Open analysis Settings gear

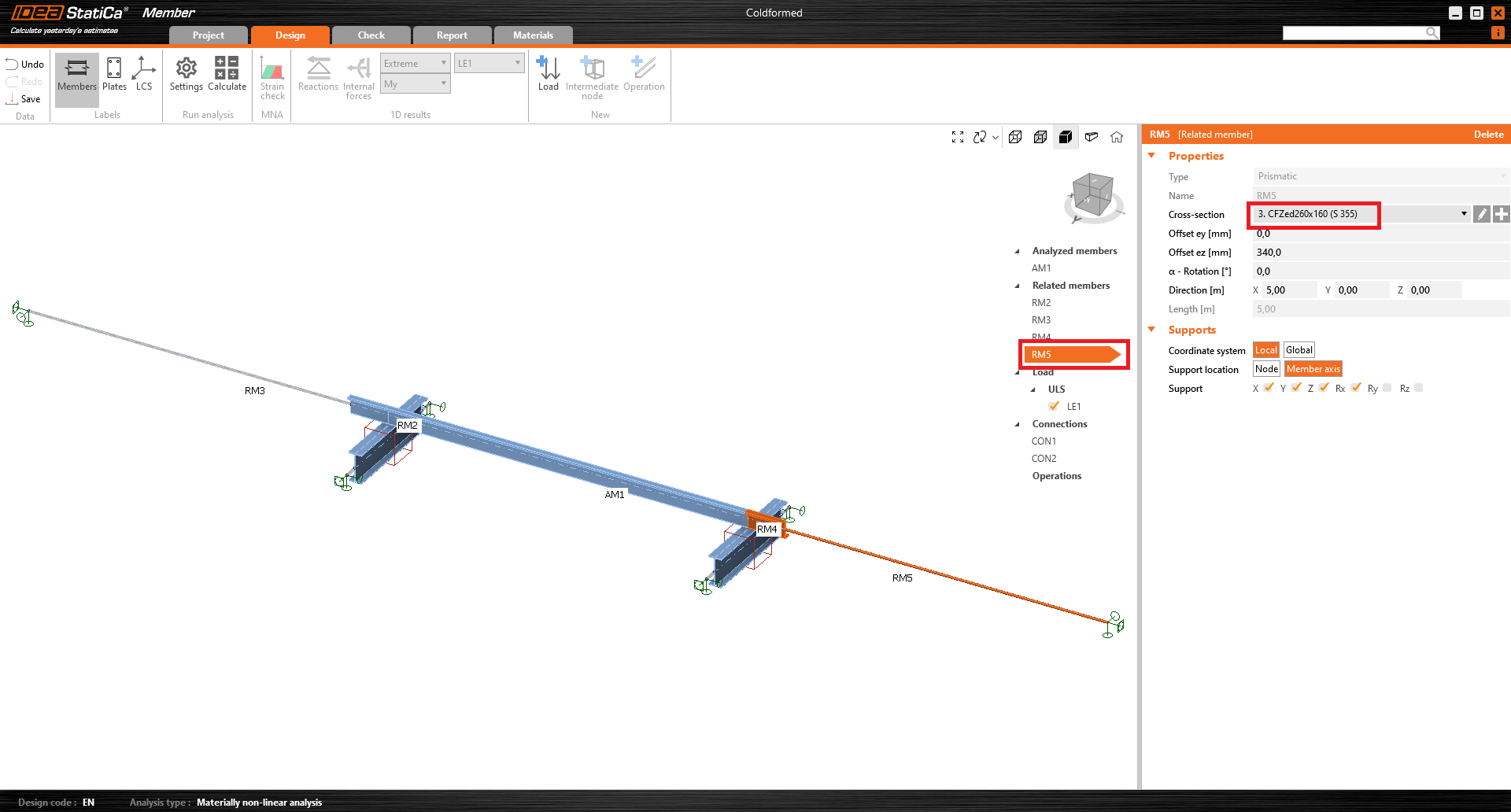coord(186,74)
